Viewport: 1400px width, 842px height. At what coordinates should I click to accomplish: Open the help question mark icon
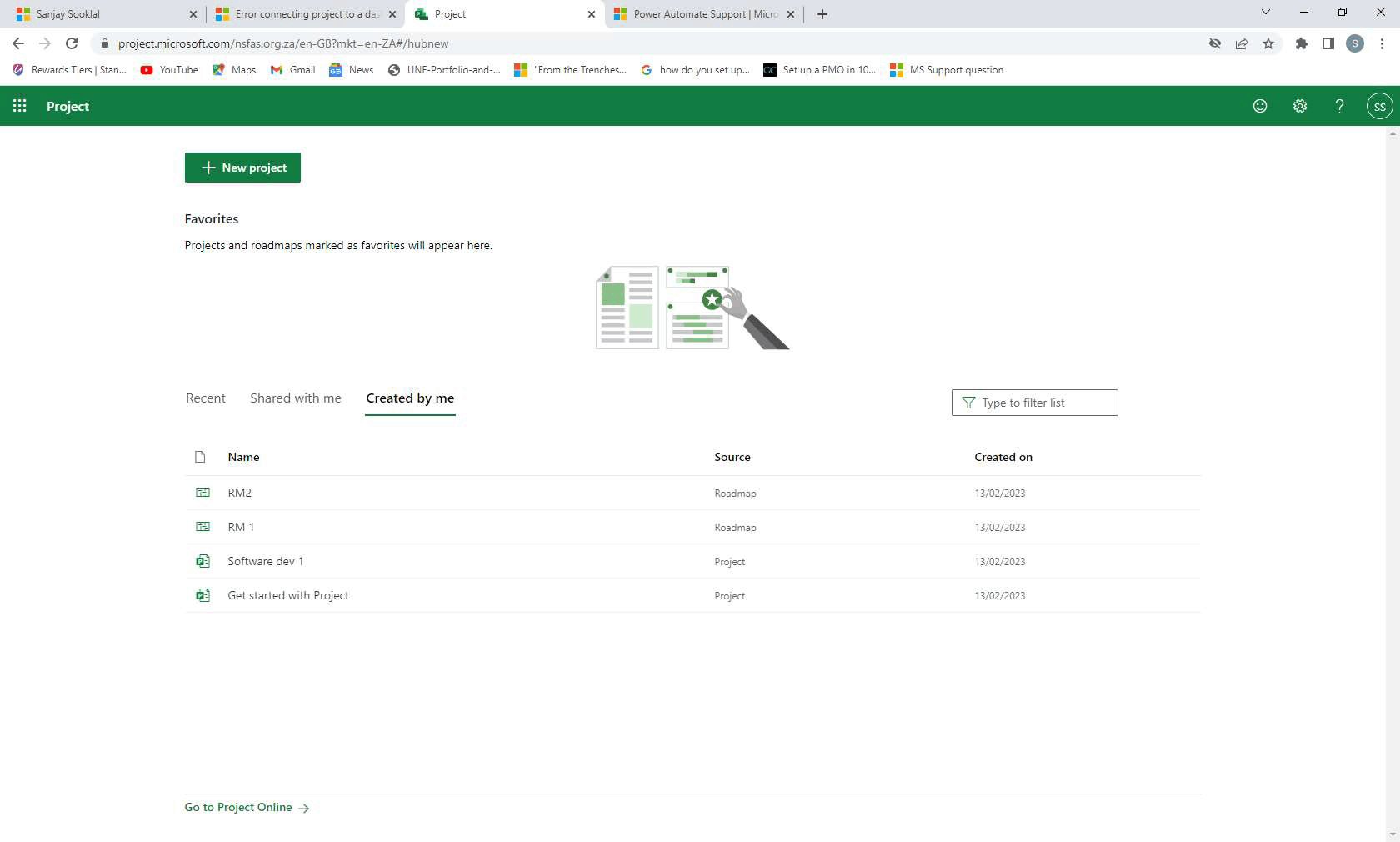pos(1340,106)
